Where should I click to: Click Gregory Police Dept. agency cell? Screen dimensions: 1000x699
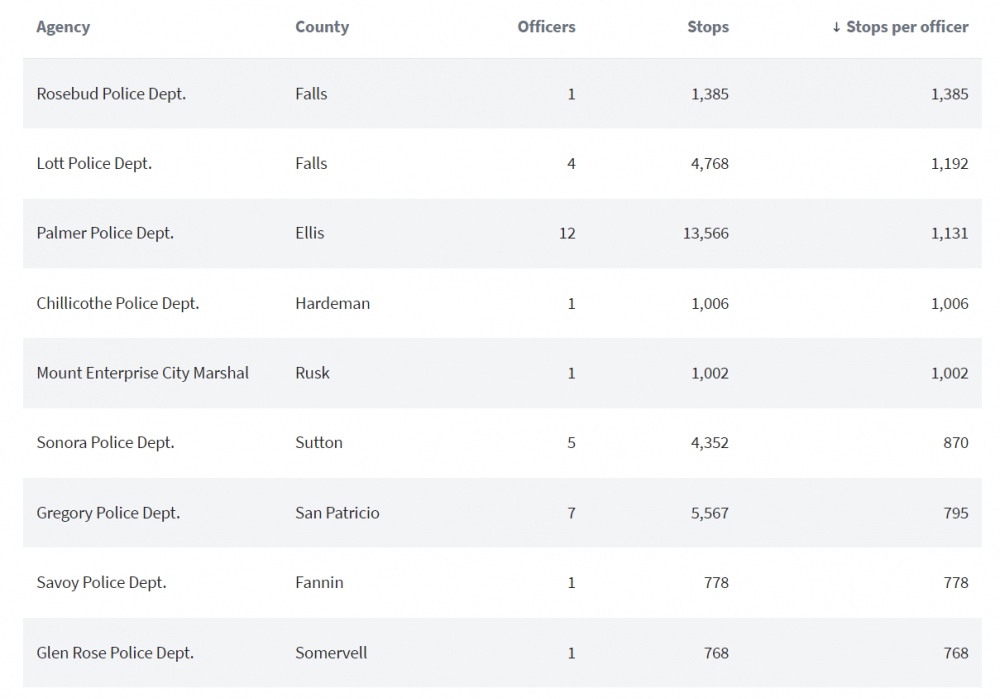point(108,513)
